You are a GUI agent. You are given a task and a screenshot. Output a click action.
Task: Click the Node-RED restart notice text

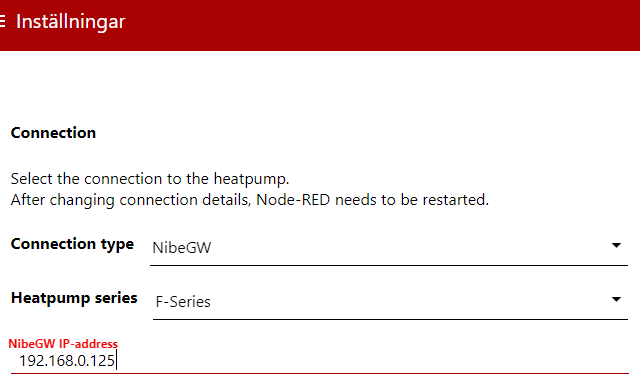click(x=249, y=200)
